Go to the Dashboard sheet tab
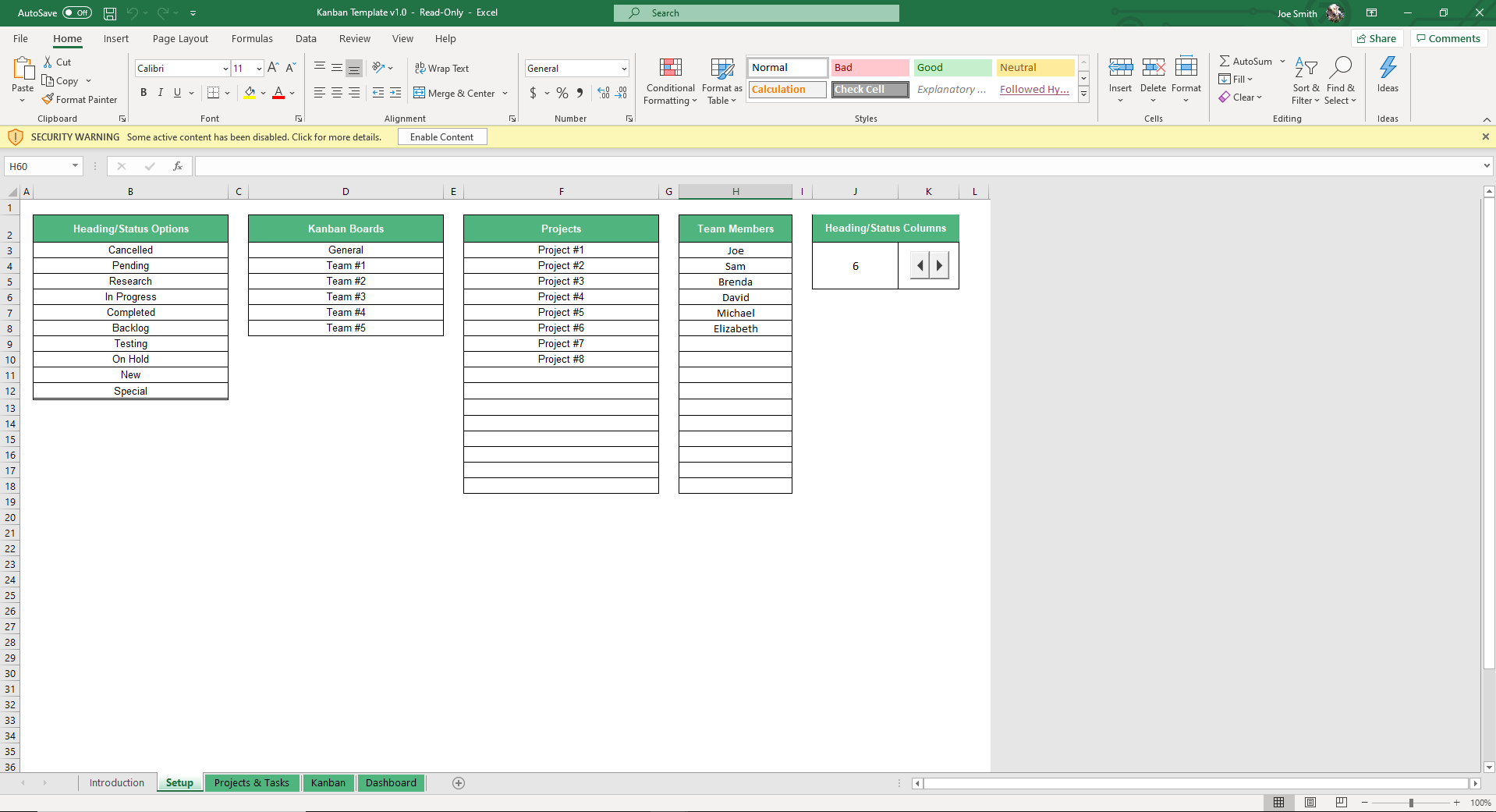Screen dimensions: 1496x812 (391, 783)
